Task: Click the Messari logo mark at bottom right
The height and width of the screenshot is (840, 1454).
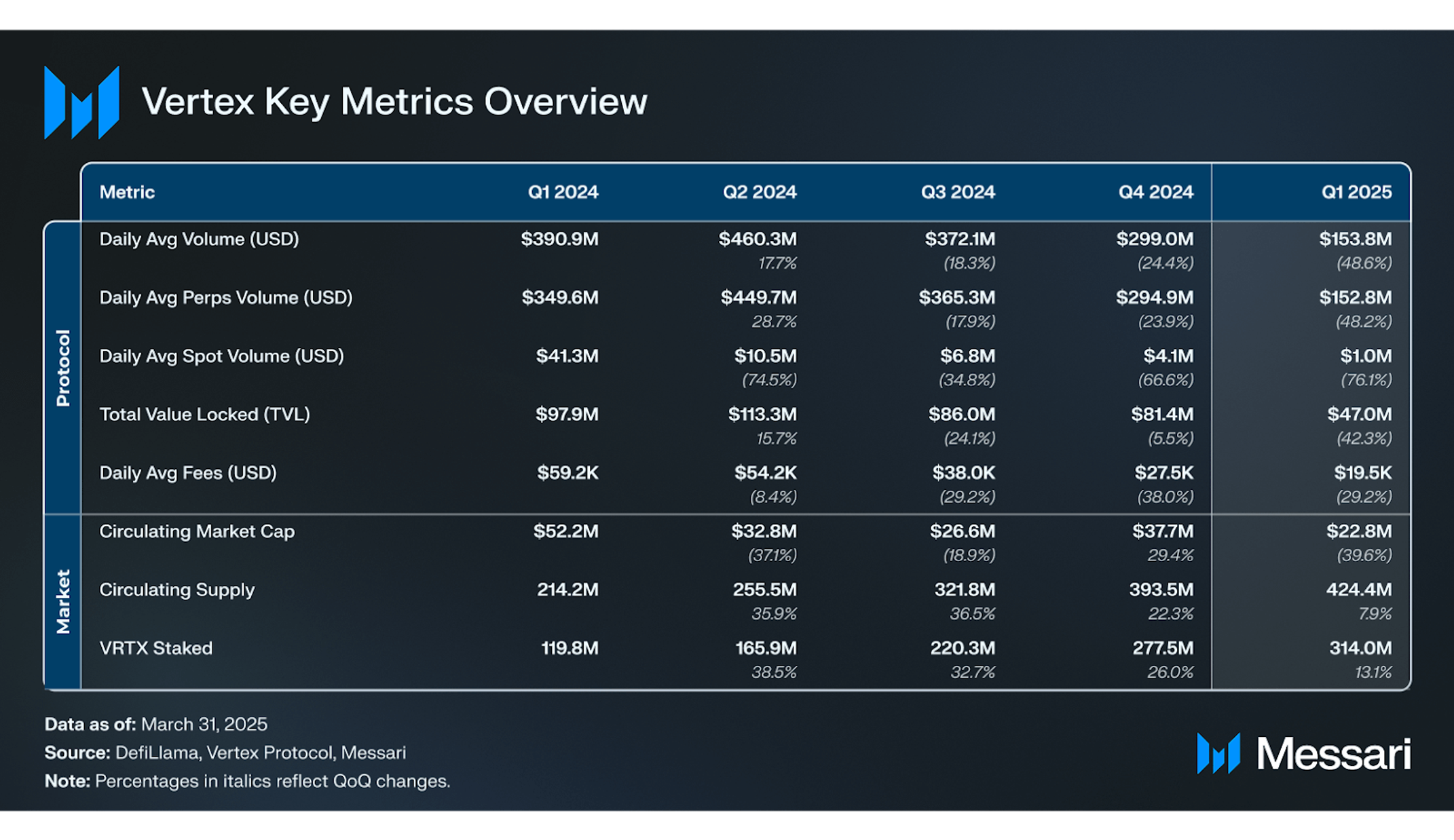Action: [x=1218, y=753]
